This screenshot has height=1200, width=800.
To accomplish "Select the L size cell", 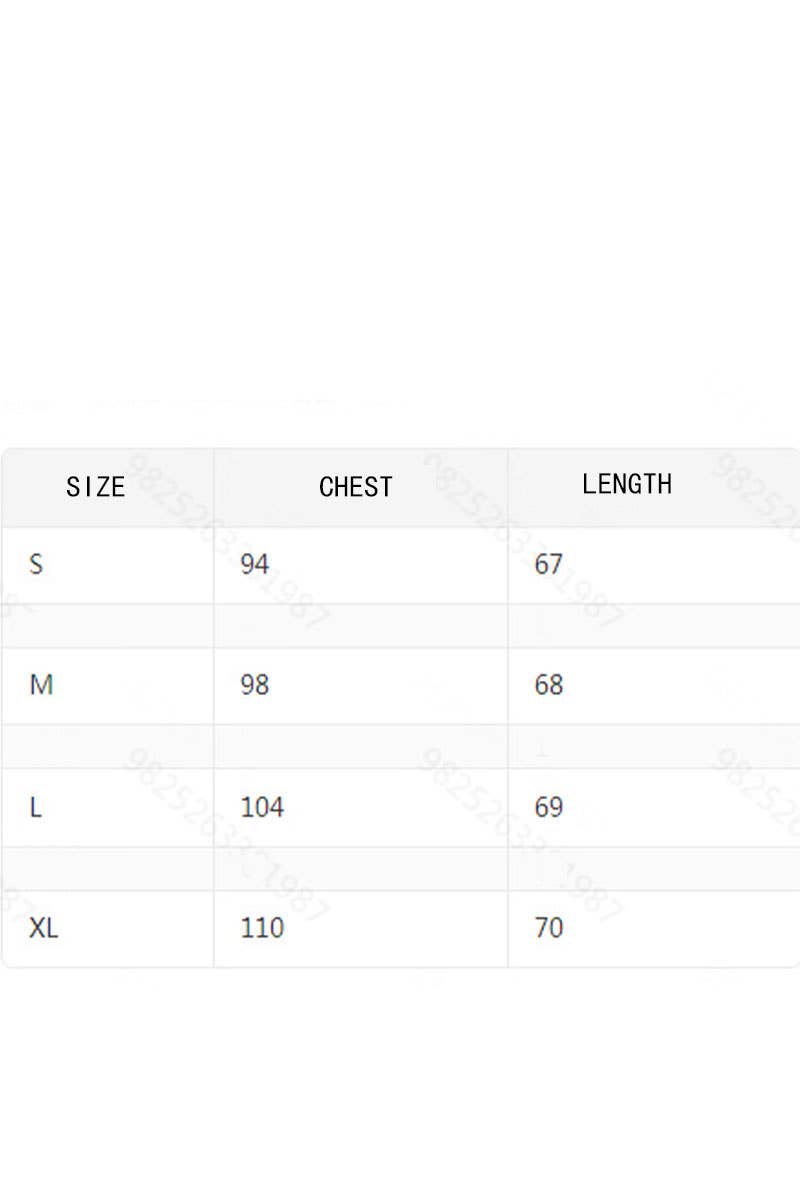I will click(x=36, y=807).
